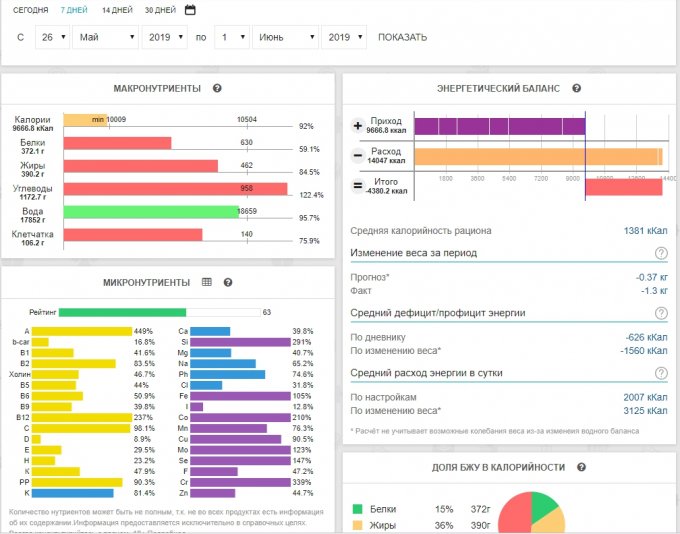The image size is (680, 534).
Task: Open end month dropdown showing Июнь
Action: tap(284, 37)
